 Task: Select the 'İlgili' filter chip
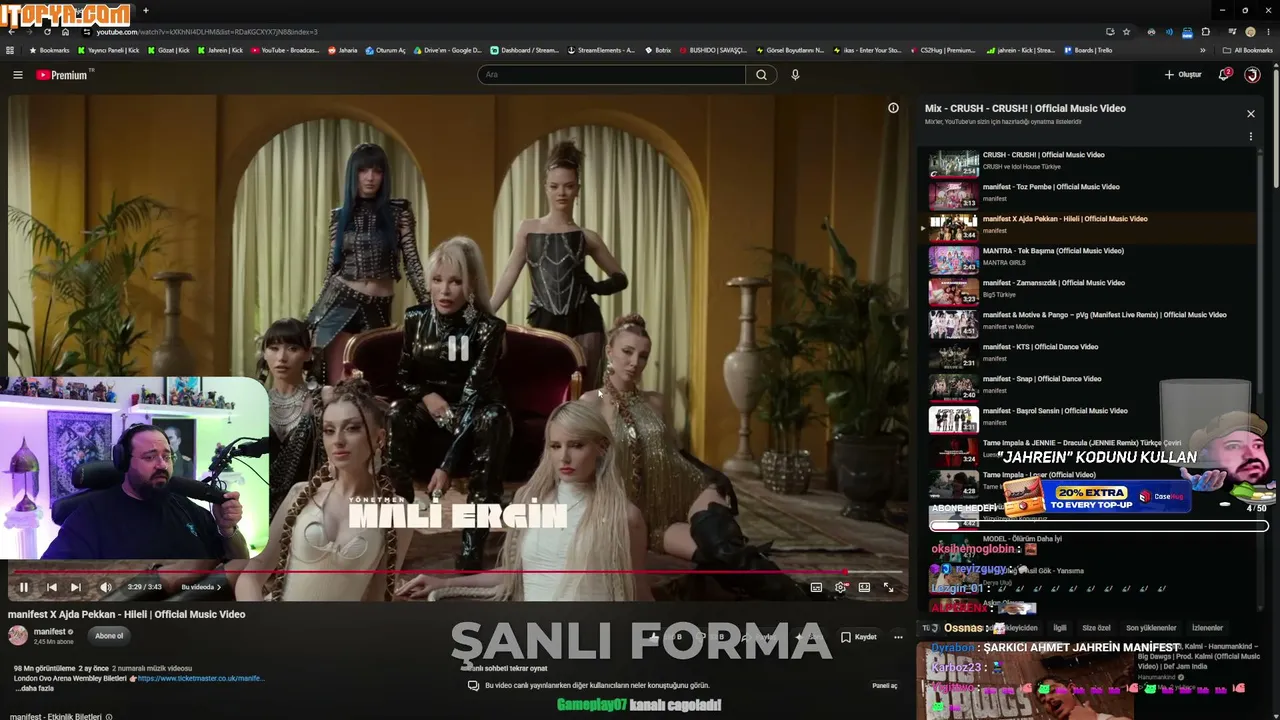(x=1060, y=628)
